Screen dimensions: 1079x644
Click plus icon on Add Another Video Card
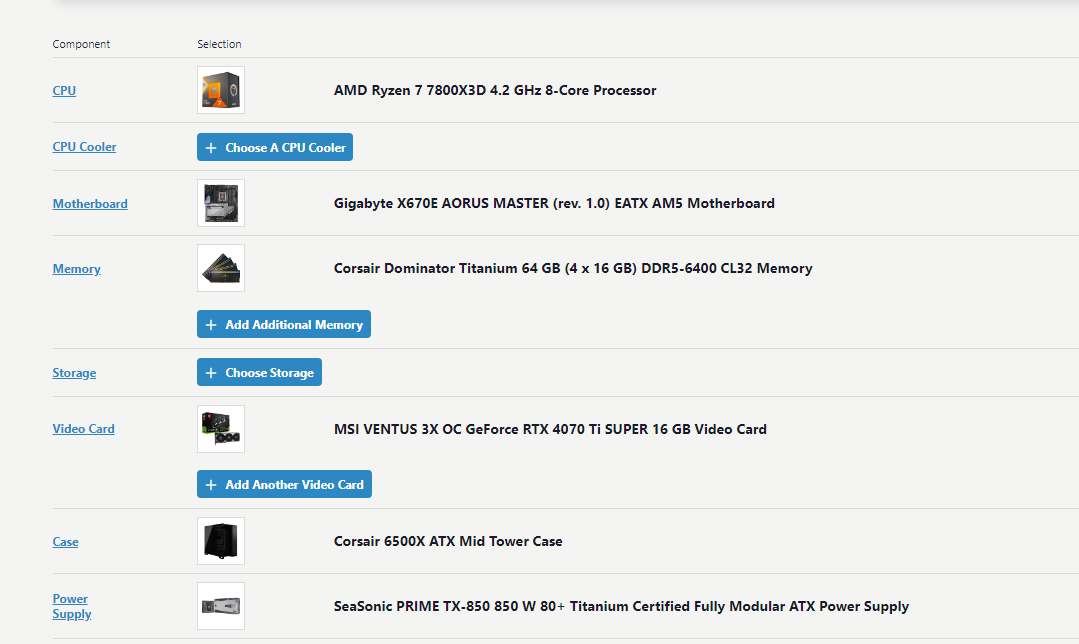pyautogui.click(x=211, y=485)
